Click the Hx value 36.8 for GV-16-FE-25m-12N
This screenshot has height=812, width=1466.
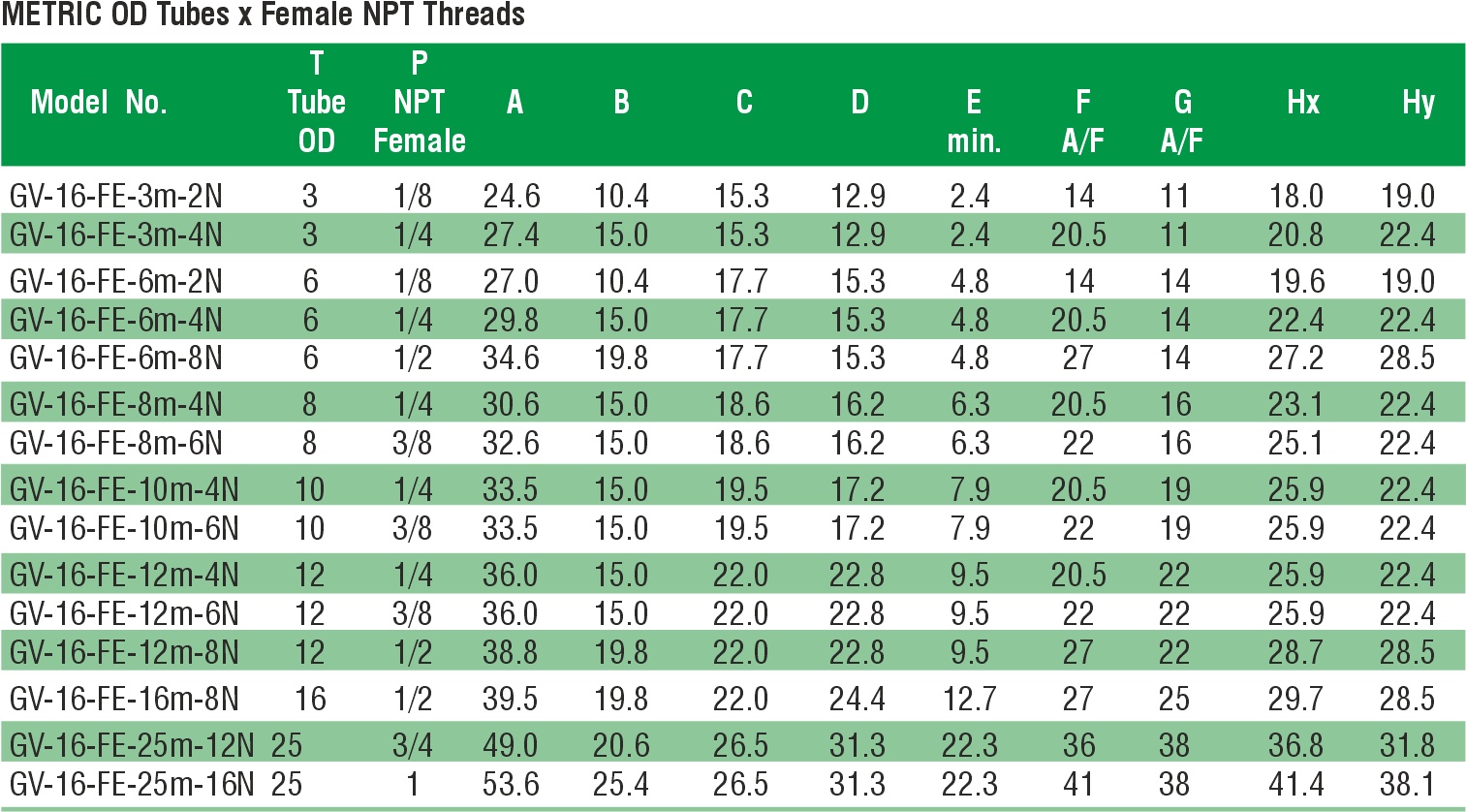pyautogui.click(x=1295, y=745)
